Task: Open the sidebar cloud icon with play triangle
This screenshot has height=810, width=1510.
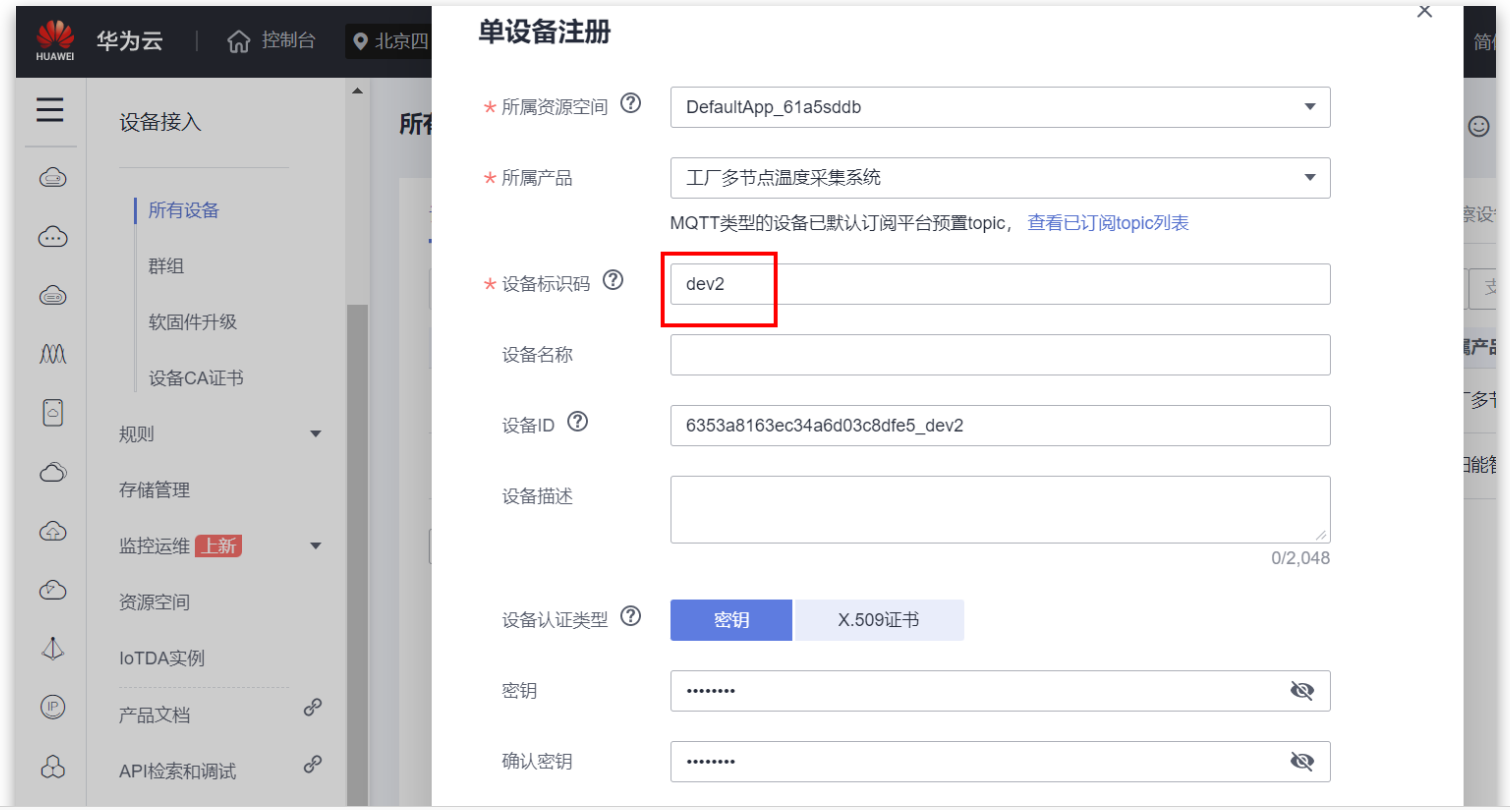Action: coord(52,589)
